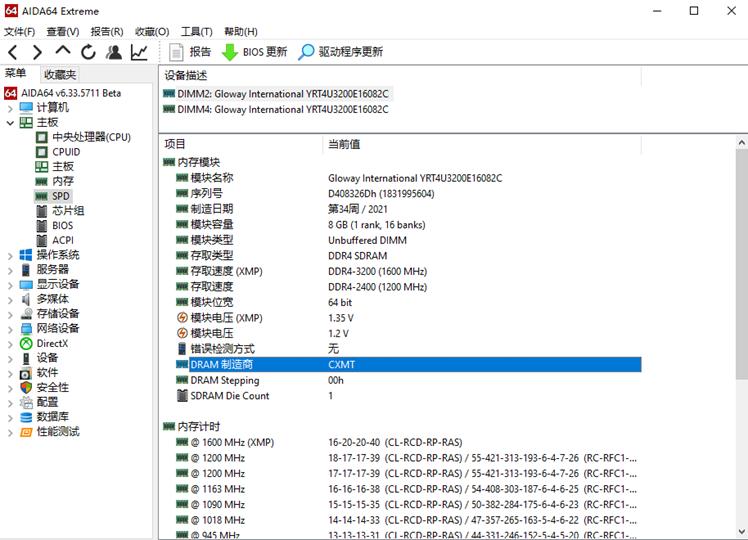Click the 数据库 database icon

[x=26, y=417]
